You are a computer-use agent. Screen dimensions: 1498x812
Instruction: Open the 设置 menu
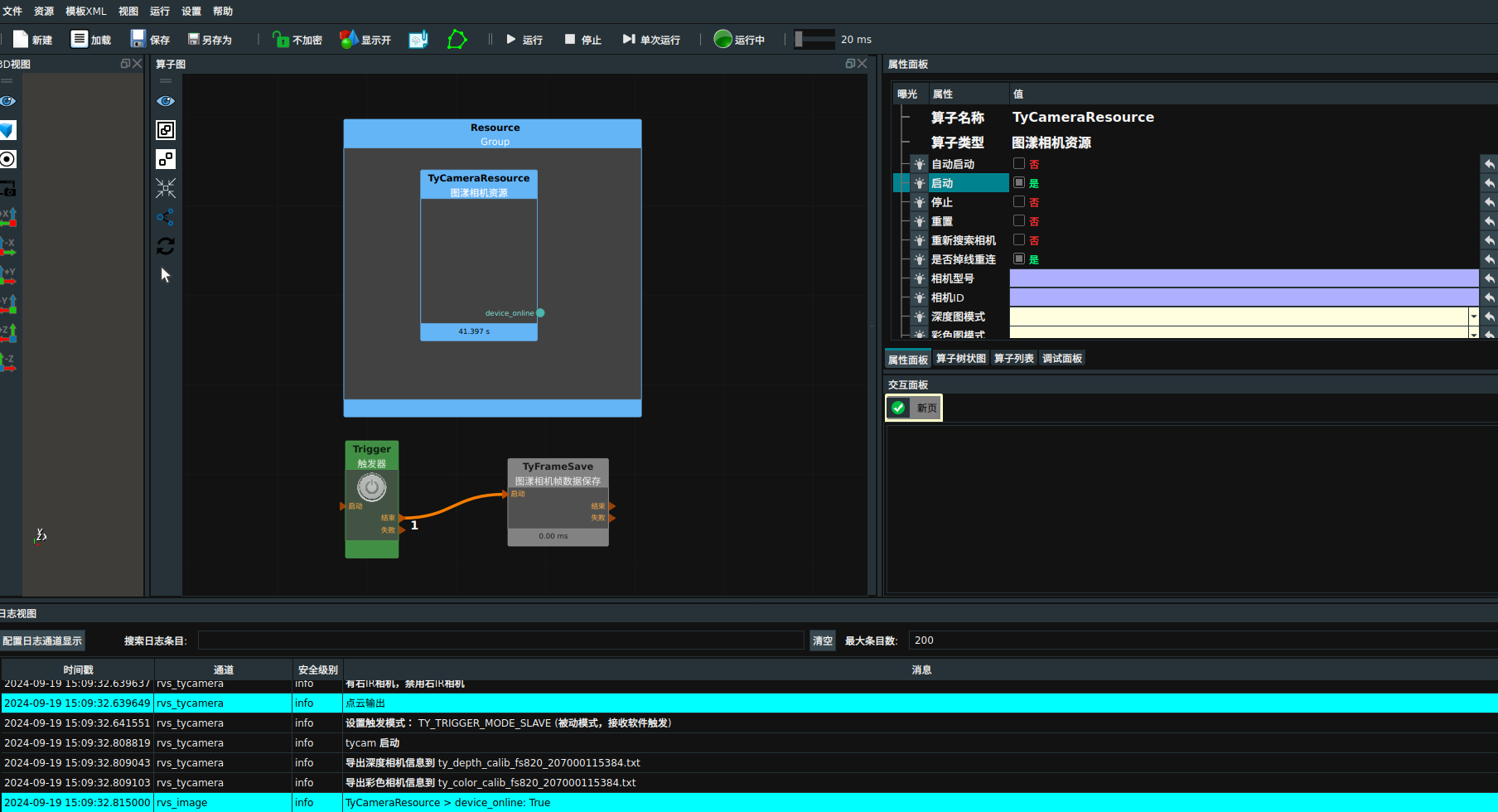pyautogui.click(x=191, y=11)
